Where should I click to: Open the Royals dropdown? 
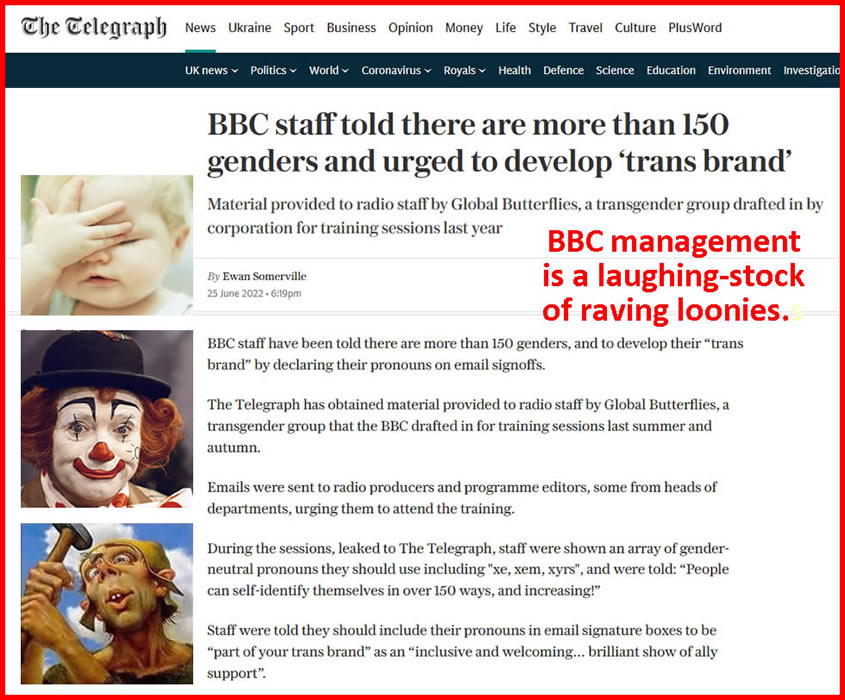[x=465, y=71]
